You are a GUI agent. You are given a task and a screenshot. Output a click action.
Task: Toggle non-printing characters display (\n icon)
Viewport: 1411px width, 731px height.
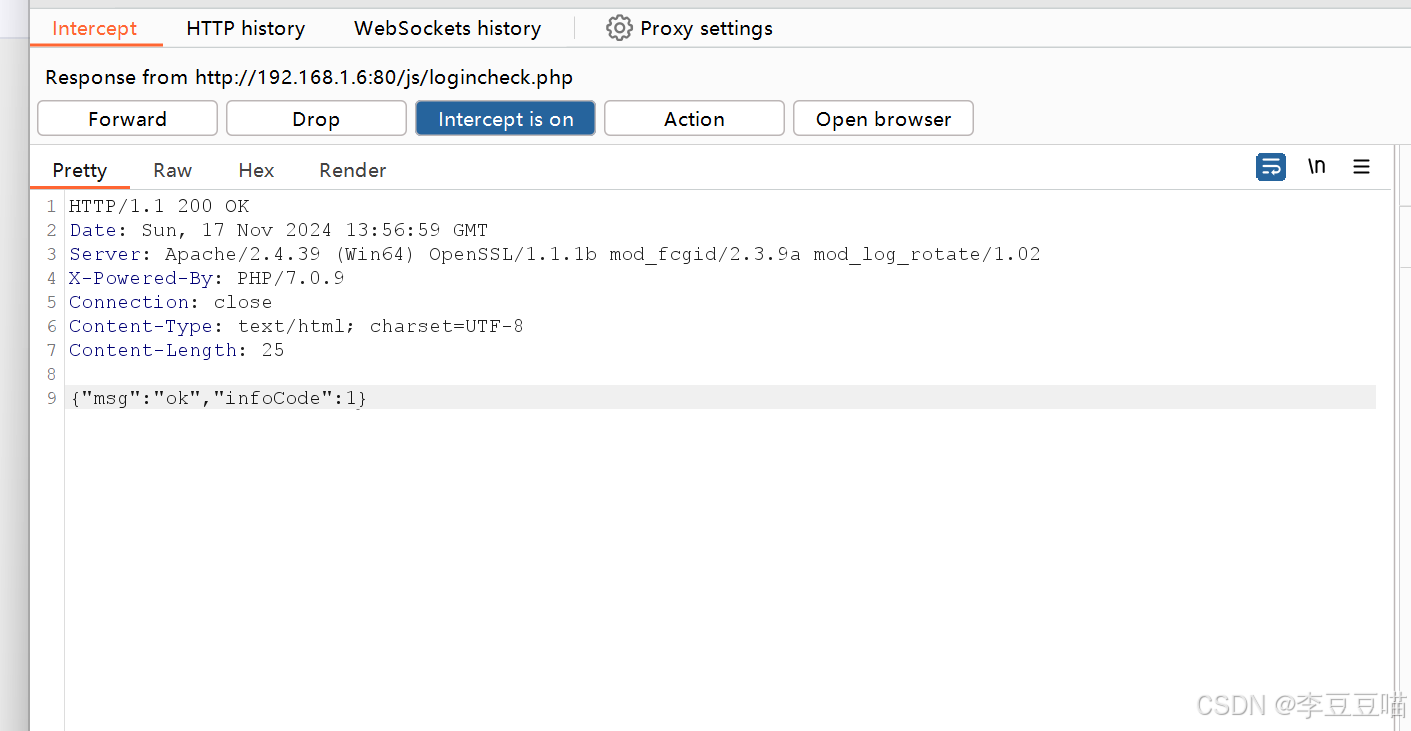tap(1316, 167)
